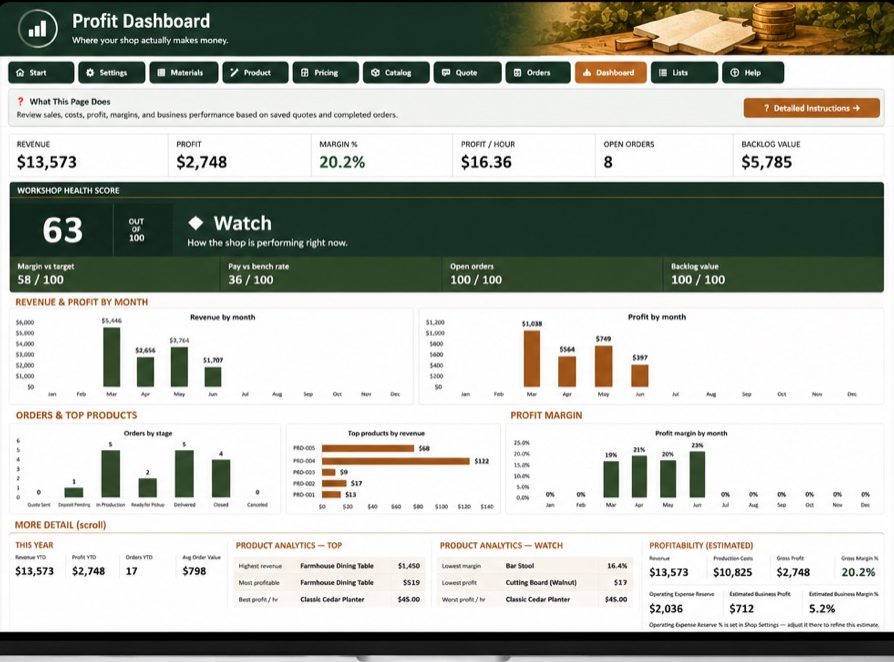This screenshot has width=894, height=662.
Task: Click the Detailed Instructions button
Action: [811, 108]
